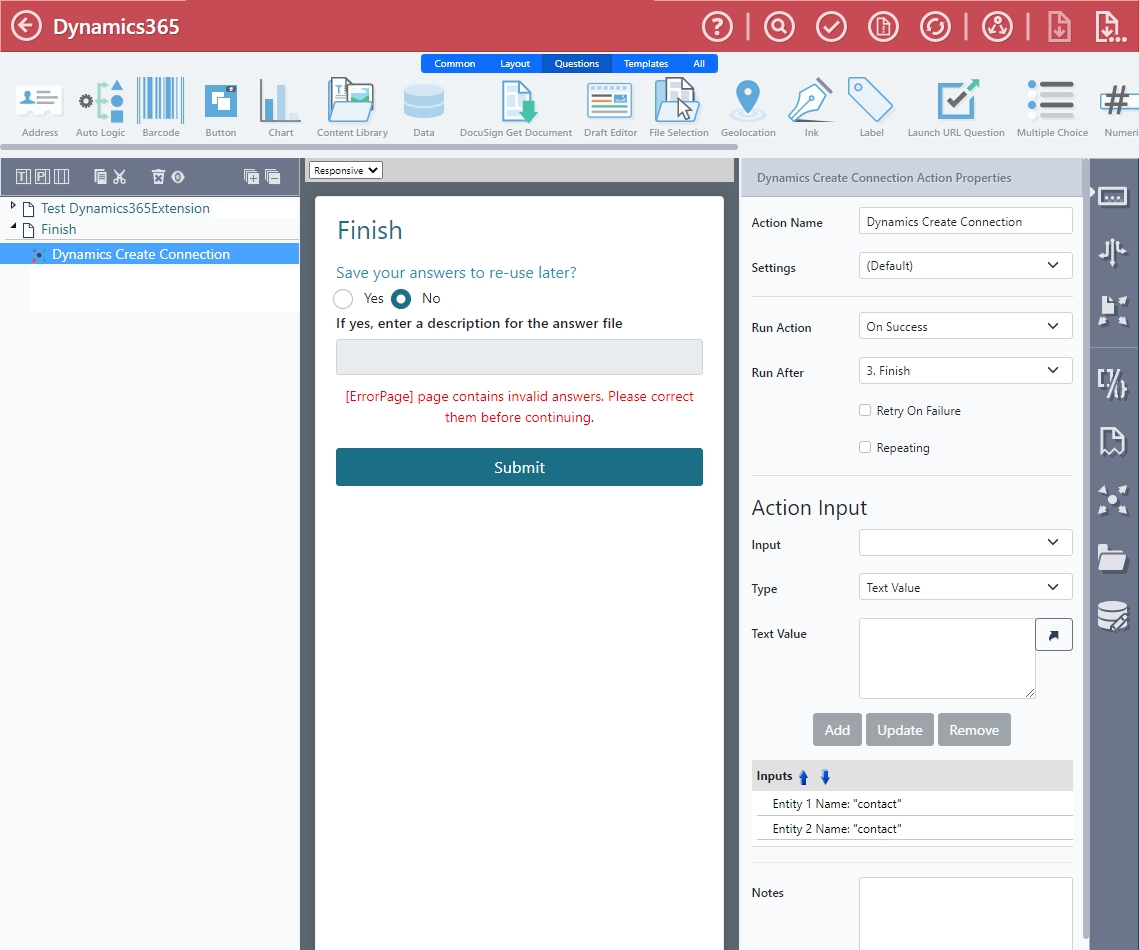Click the Add input button
Image resolution: width=1139 pixels, height=950 pixels.
[x=837, y=730]
